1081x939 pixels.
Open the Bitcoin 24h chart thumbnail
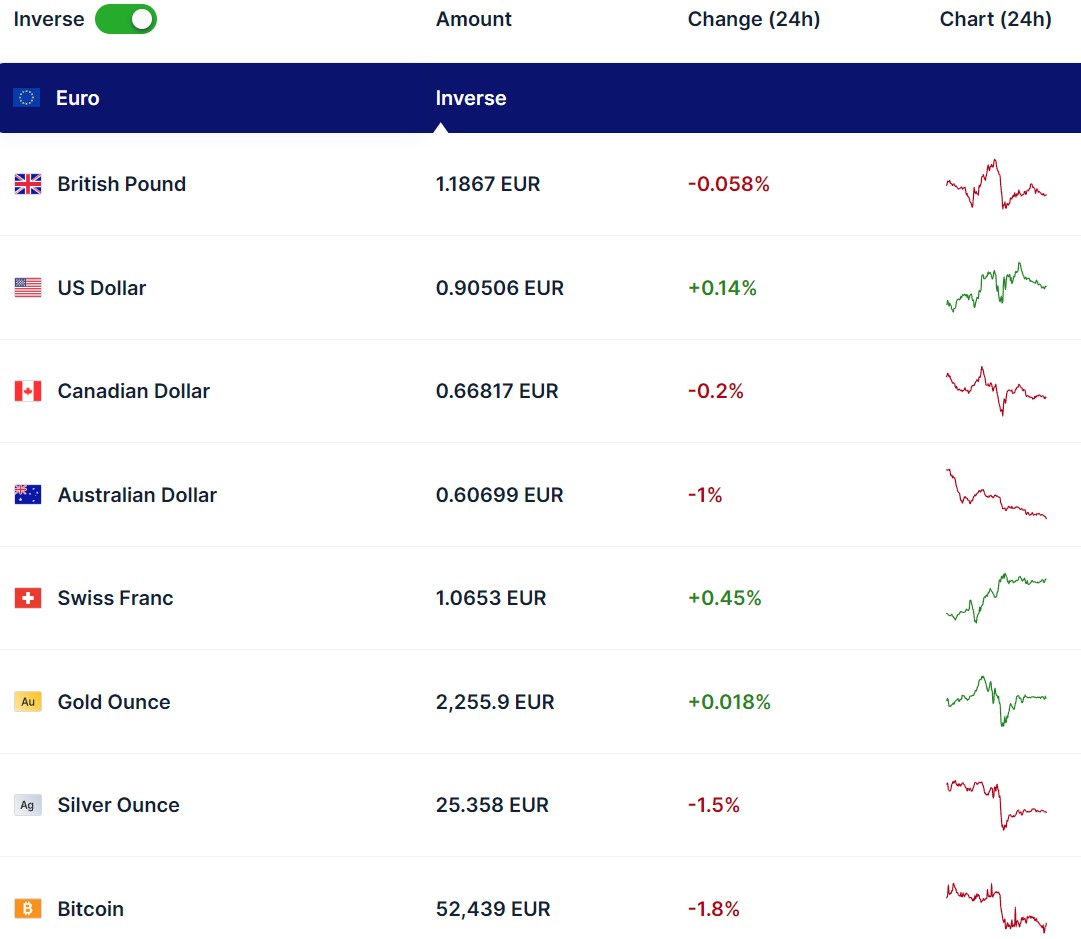pos(996,908)
